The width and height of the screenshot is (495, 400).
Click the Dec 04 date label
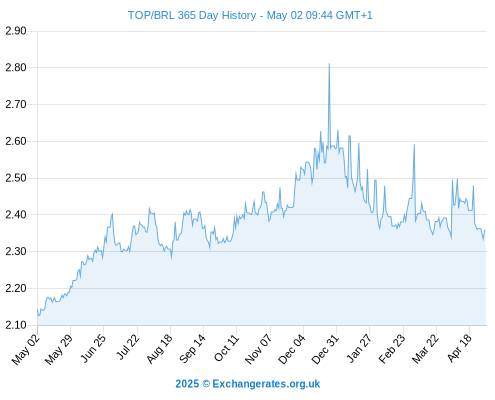point(292,349)
